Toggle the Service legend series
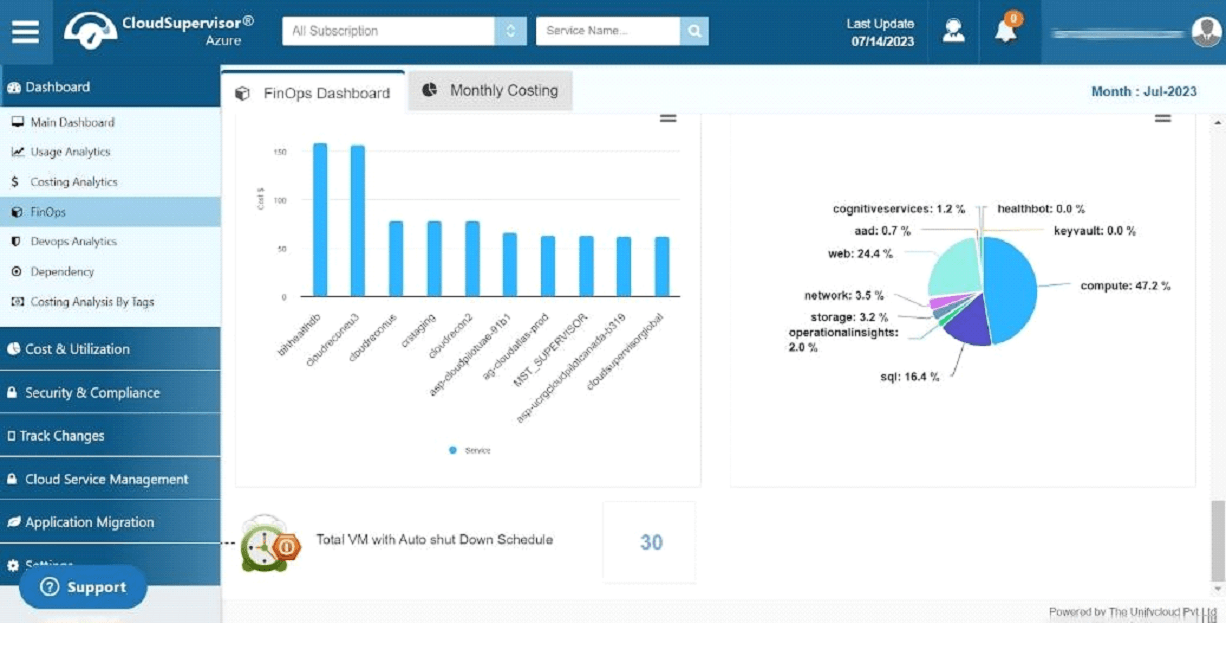This screenshot has height=648, width=1226. coord(470,451)
